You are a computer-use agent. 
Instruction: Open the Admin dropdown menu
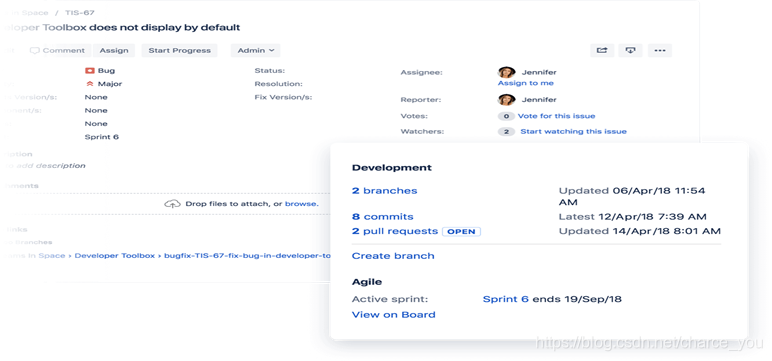(256, 50)
